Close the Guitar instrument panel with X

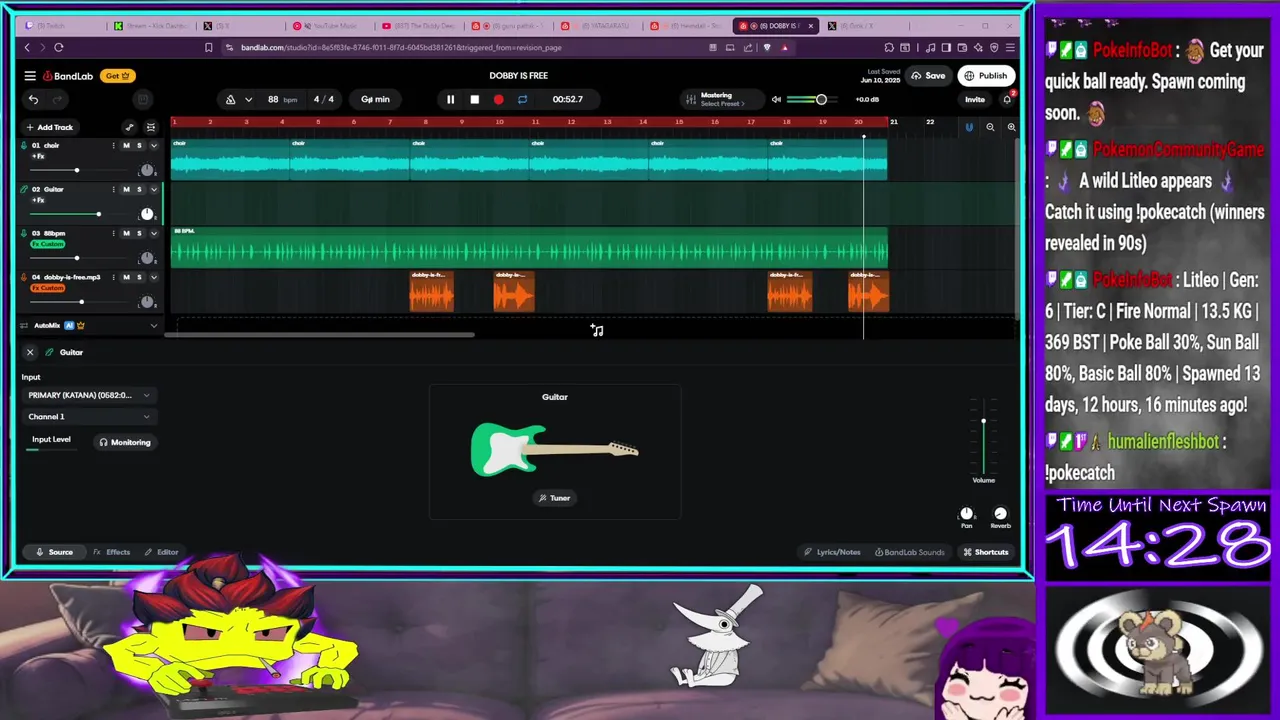(x=30, y=352)
